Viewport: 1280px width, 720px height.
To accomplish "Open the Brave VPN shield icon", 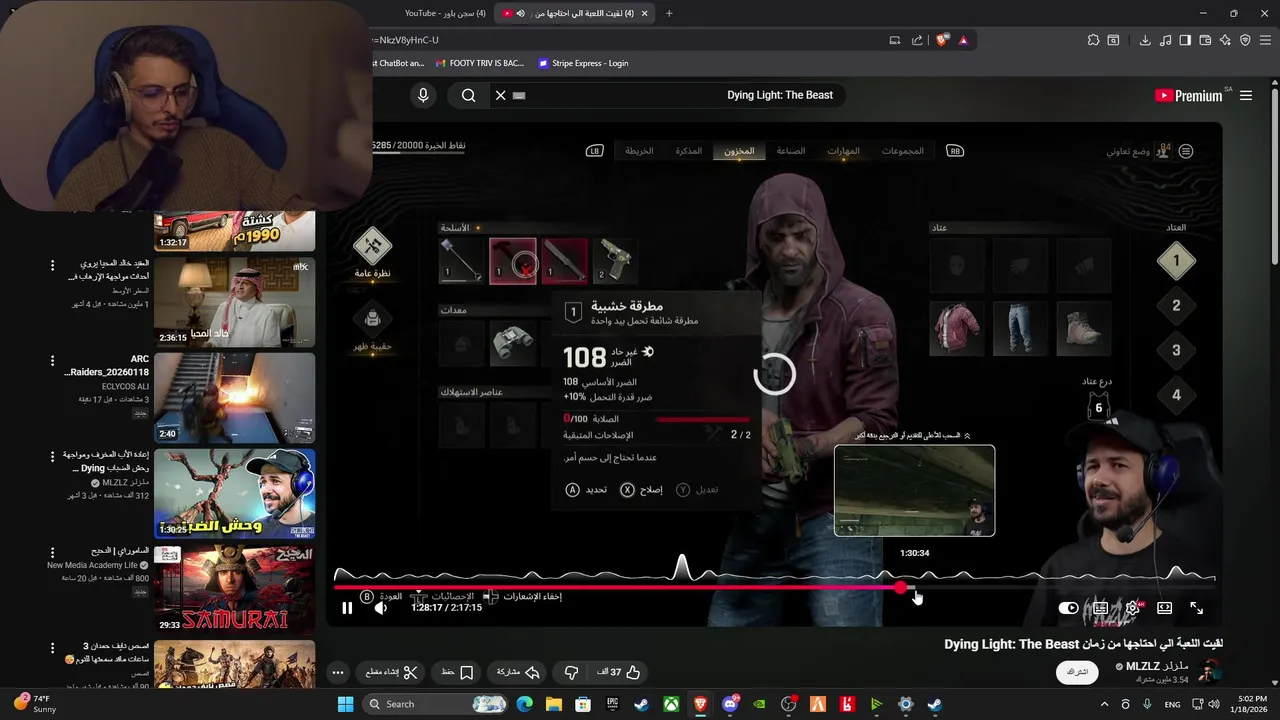I will tap(1245, 40).
